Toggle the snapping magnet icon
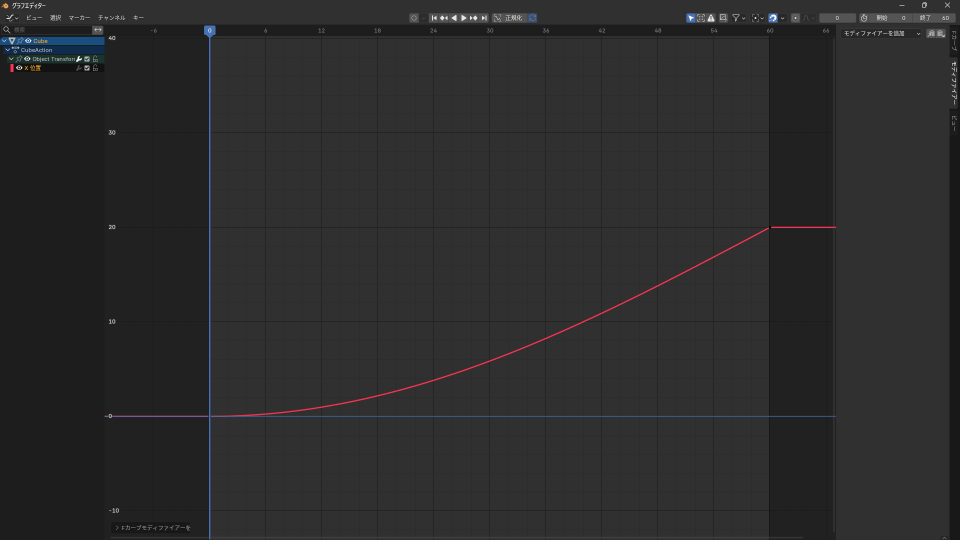 772,18
